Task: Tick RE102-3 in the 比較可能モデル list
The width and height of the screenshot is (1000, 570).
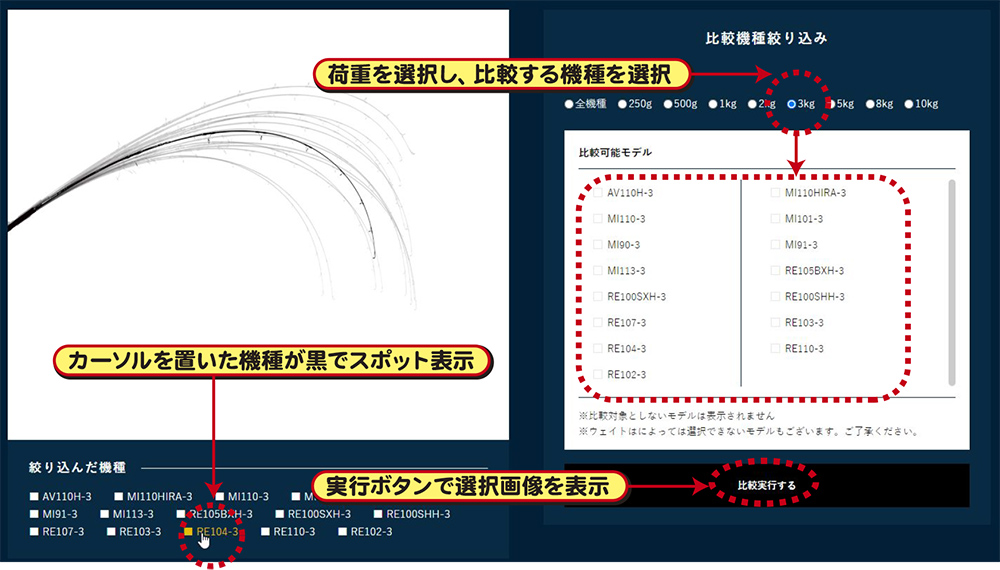Action: click(598, 375)
